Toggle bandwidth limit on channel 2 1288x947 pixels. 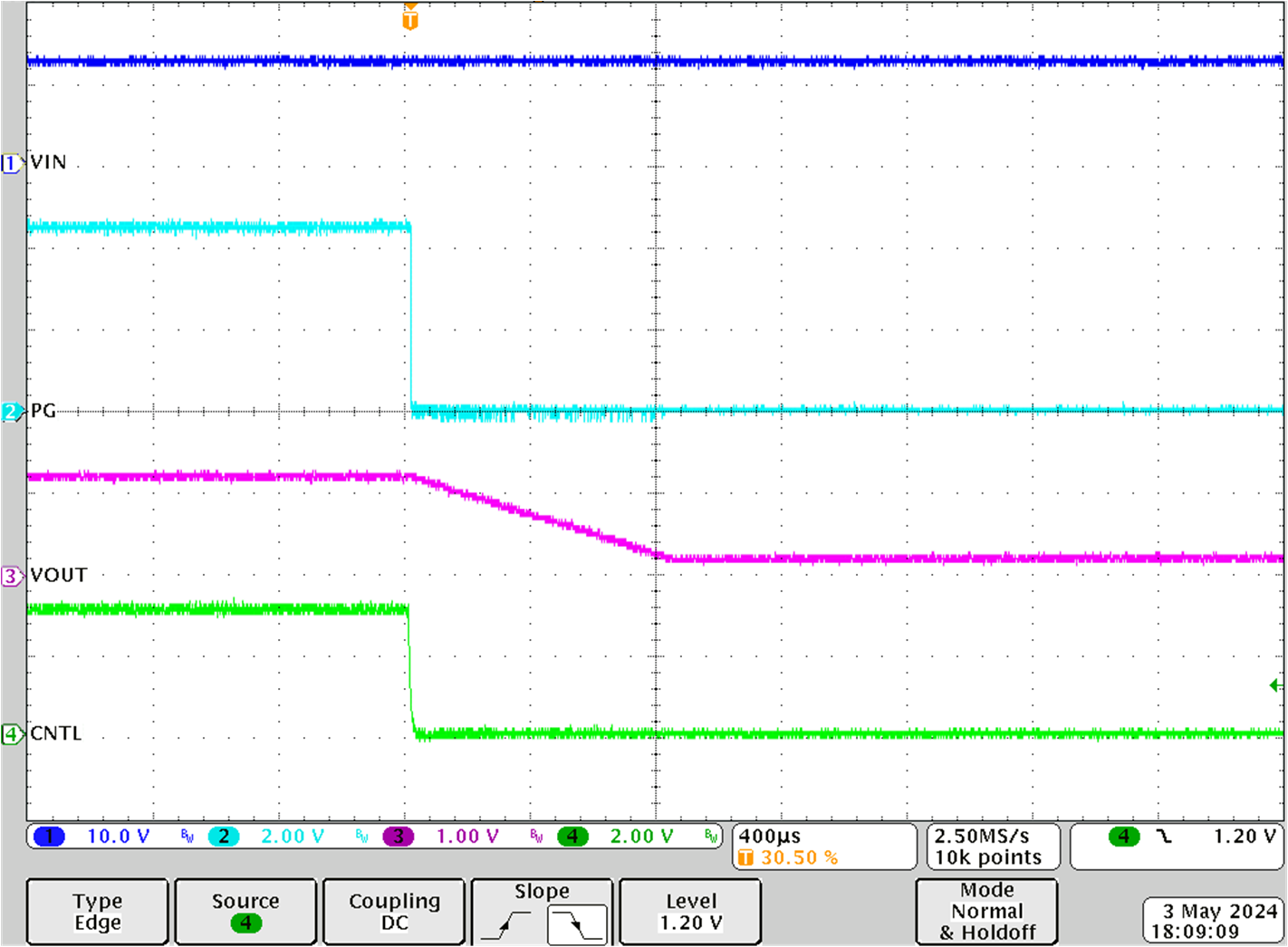(360, 836)
